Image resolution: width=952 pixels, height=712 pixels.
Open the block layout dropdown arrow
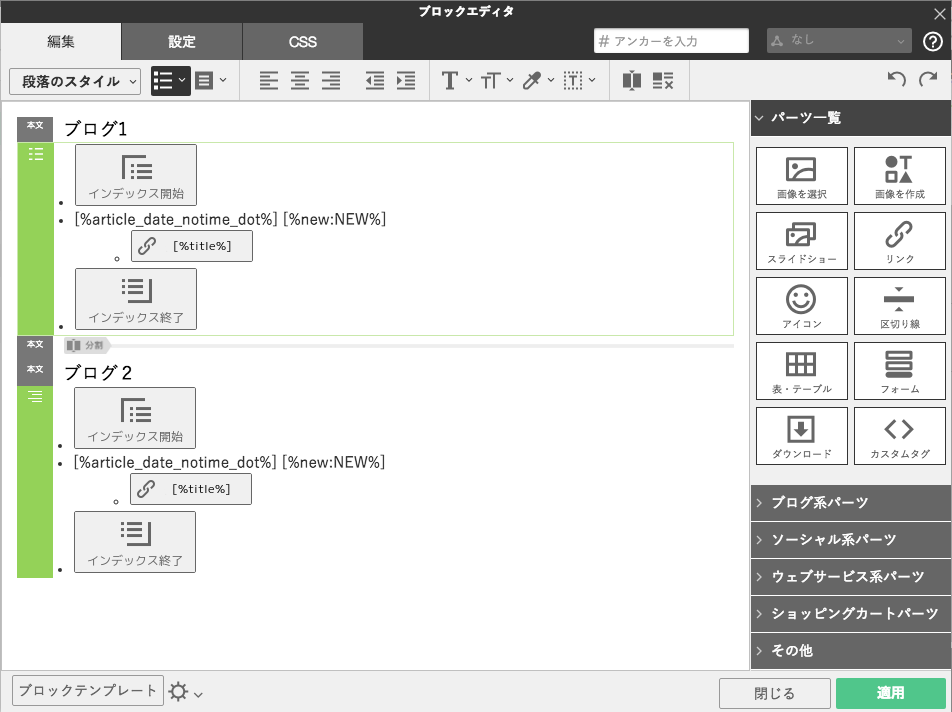223,80
